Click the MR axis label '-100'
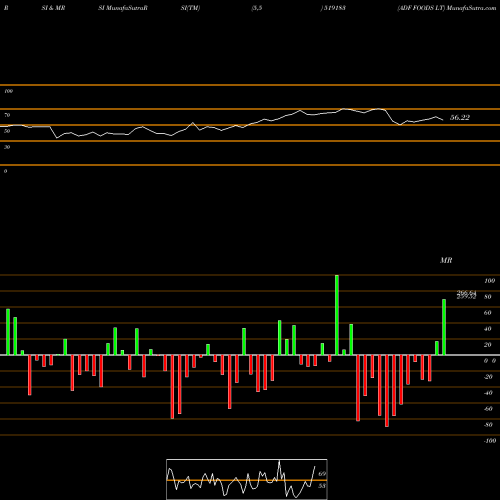The width and height of the screenshot is (500, 500). tap(490, 441)
